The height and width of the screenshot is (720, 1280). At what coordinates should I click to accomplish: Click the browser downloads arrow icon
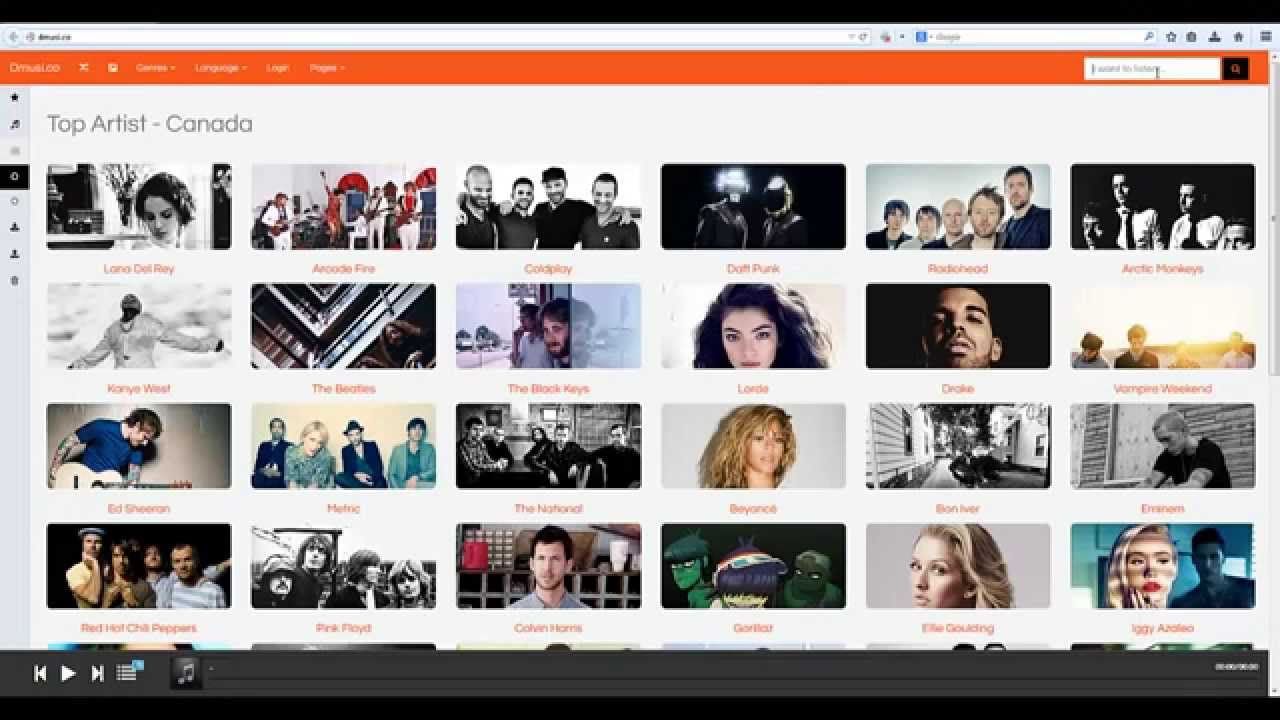[1214, 37]
